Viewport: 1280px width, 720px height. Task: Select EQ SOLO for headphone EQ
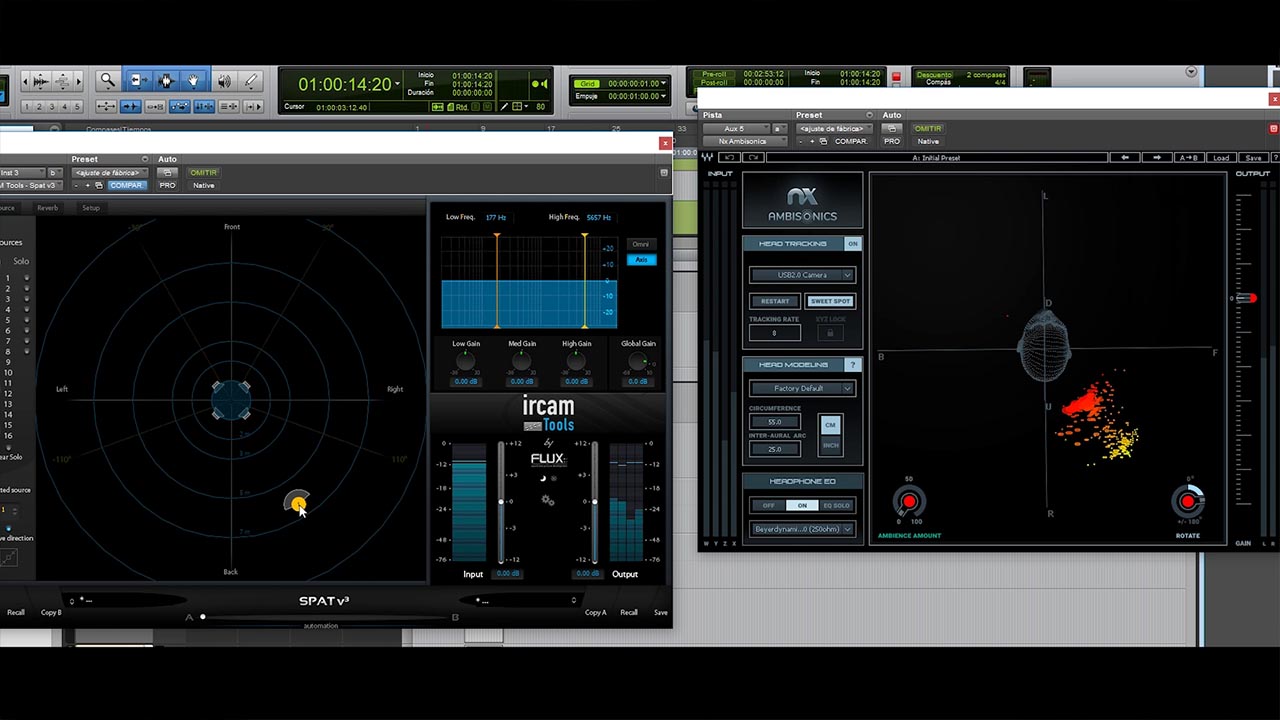[836, 505]
